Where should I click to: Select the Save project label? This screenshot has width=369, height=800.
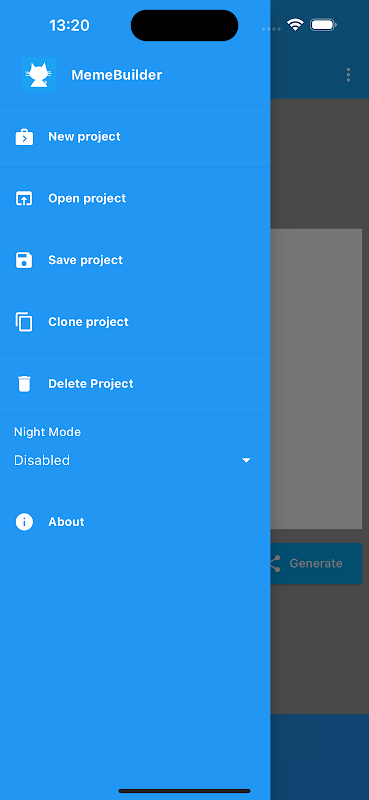[85, 260]
